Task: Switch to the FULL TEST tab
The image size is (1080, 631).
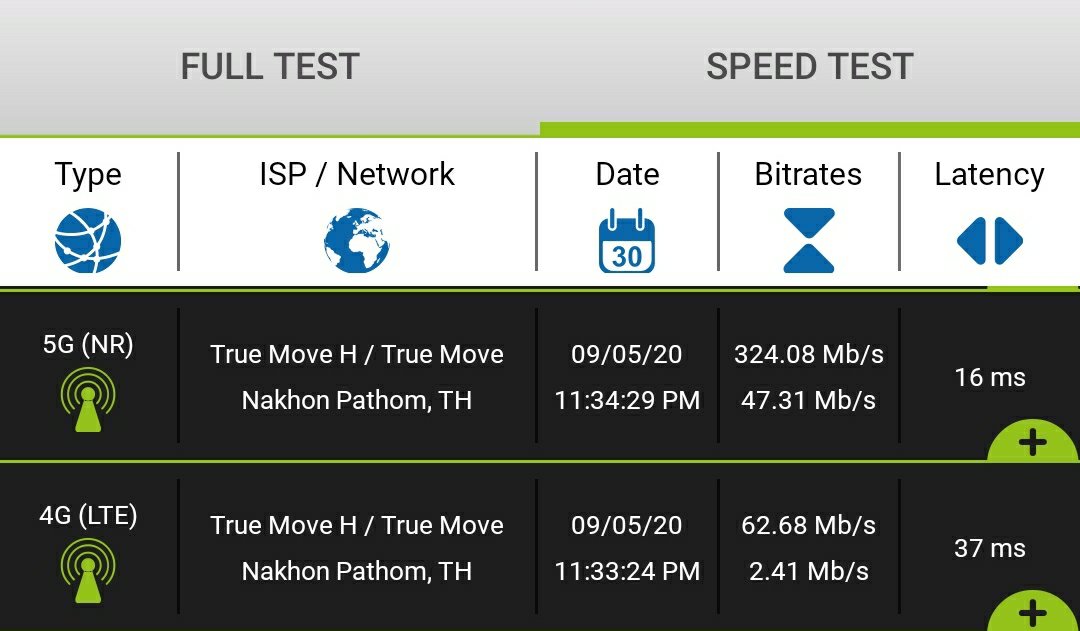Action: click(x=270, y=67)
